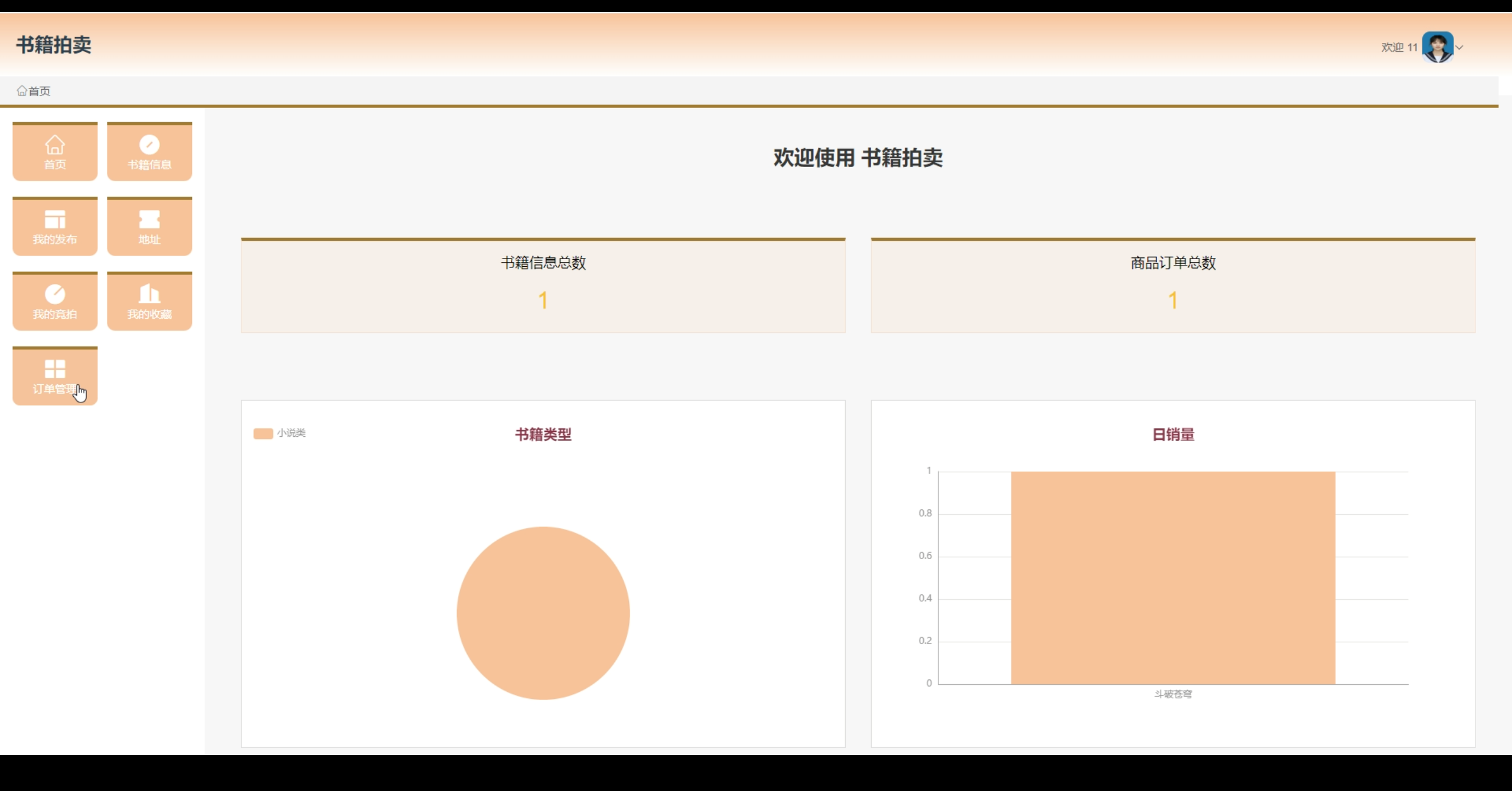
Task: Toggle 小说类 legend label in chart
Action: [291, 433]
